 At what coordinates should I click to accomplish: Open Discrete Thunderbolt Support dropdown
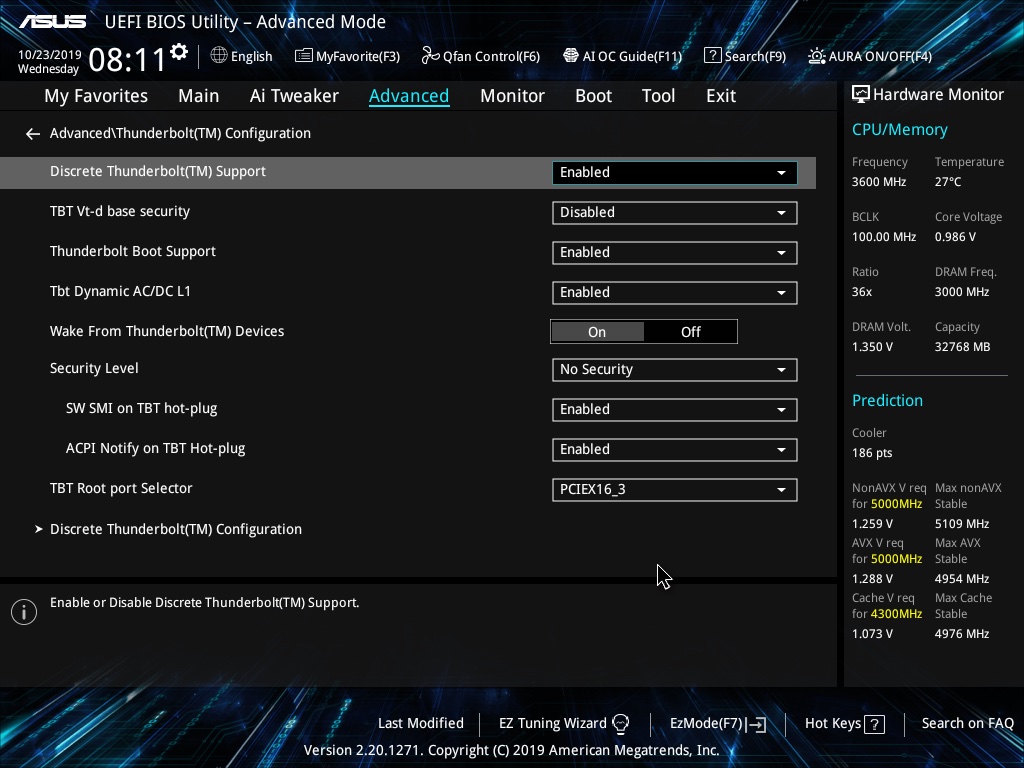pyautogui.click(x=675, y=172)
